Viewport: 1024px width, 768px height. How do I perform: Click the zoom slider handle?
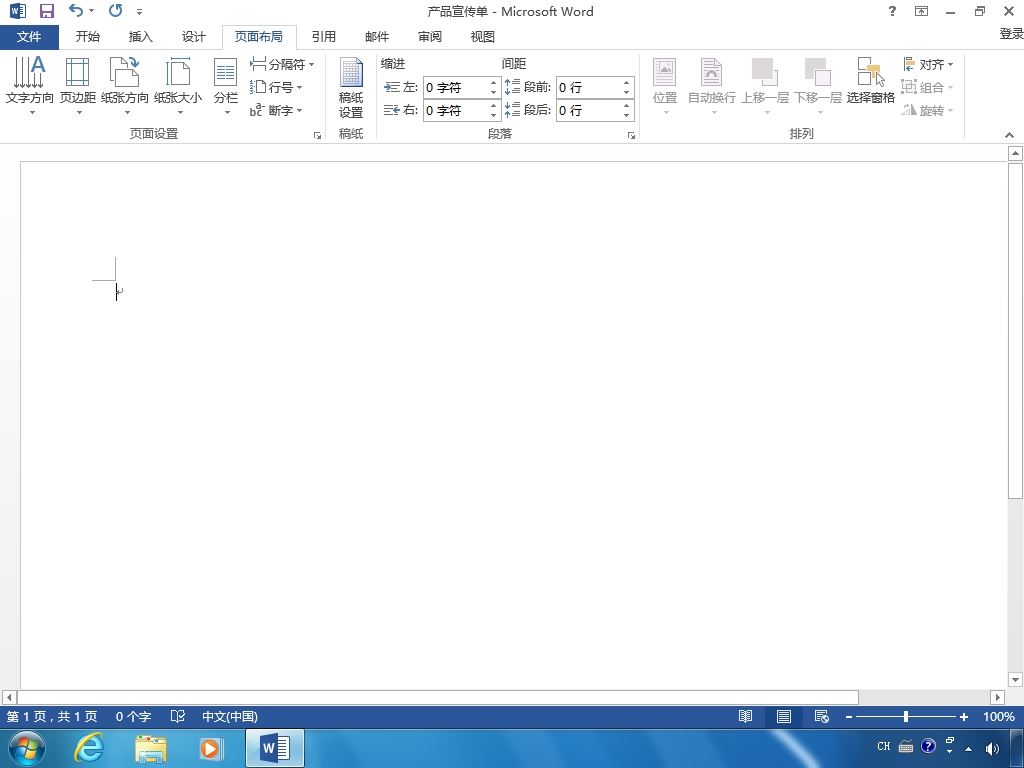point(906,716)
